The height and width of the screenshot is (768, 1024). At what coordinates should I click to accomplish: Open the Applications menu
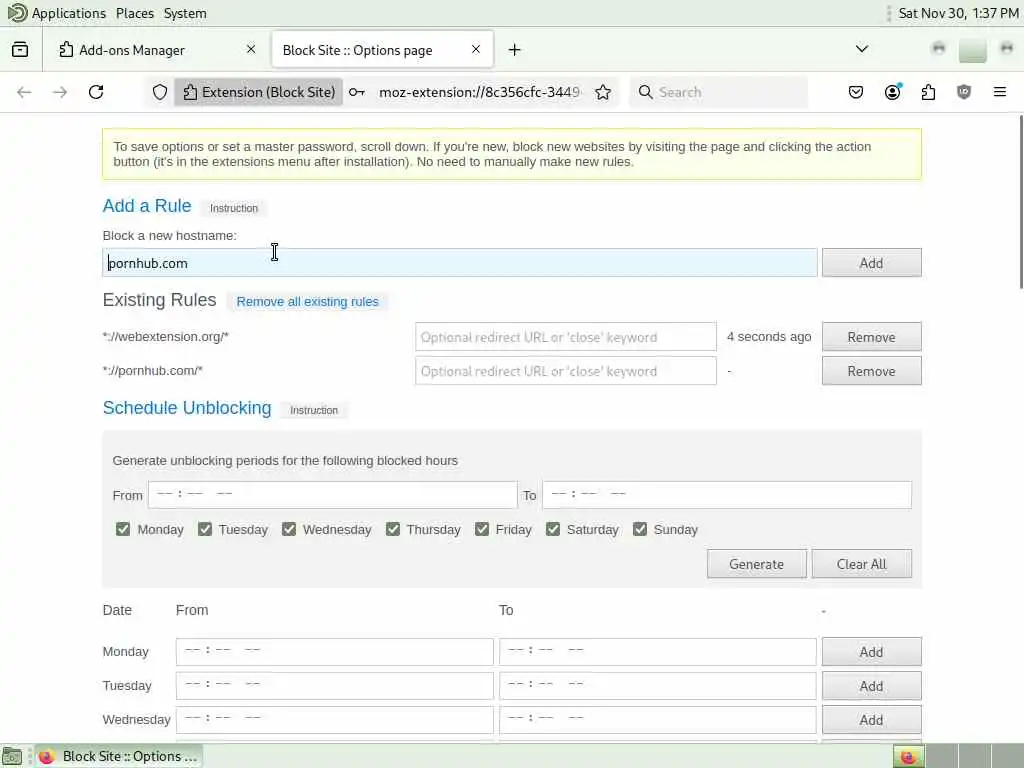[68, 13]
